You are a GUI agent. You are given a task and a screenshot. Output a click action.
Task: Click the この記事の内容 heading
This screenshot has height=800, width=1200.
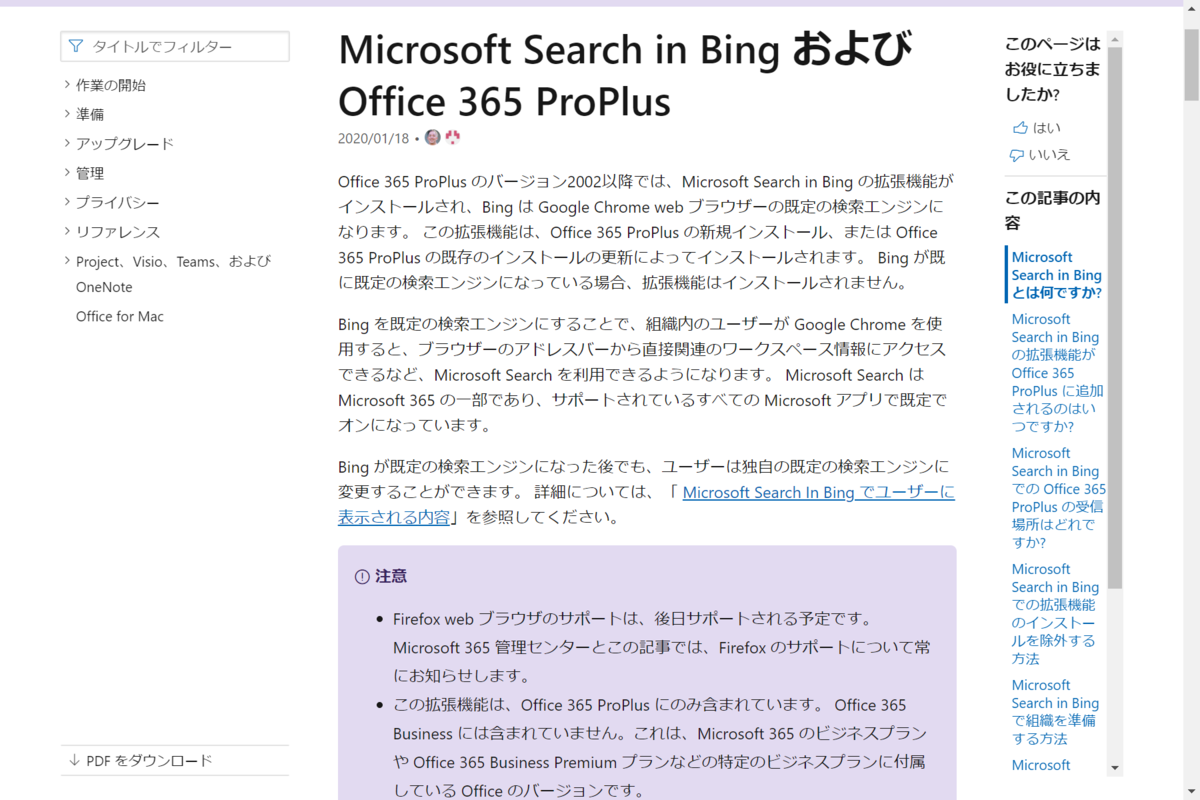tap(1053, 209)
